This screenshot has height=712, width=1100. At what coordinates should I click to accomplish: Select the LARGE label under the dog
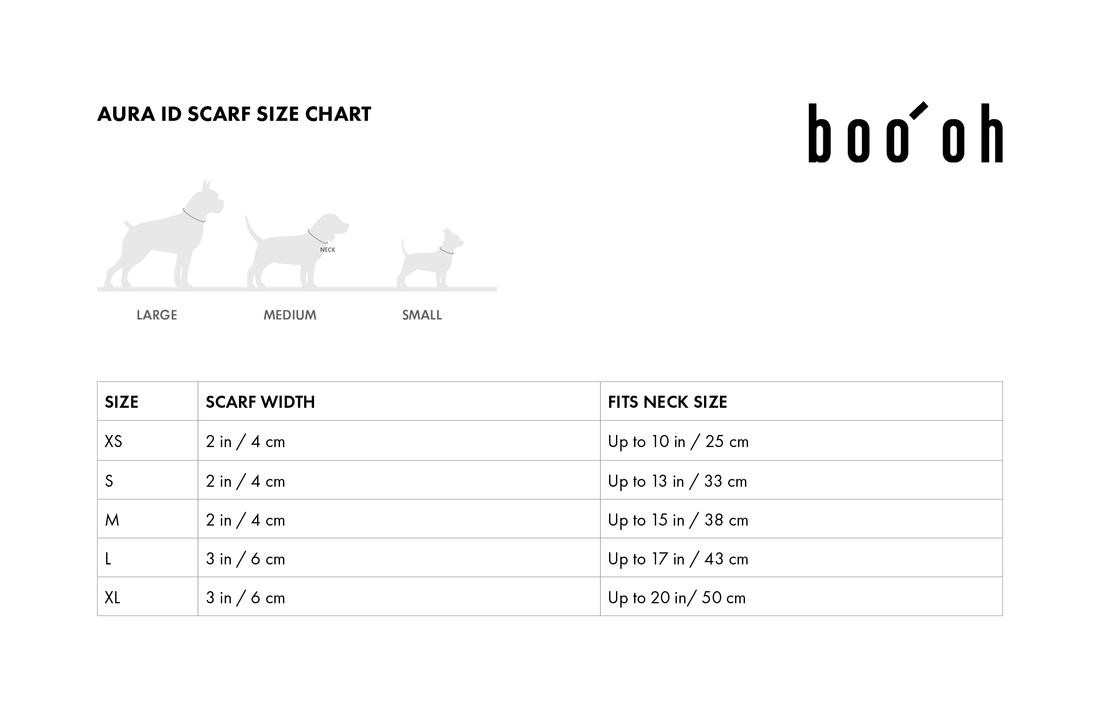(157, 315)
